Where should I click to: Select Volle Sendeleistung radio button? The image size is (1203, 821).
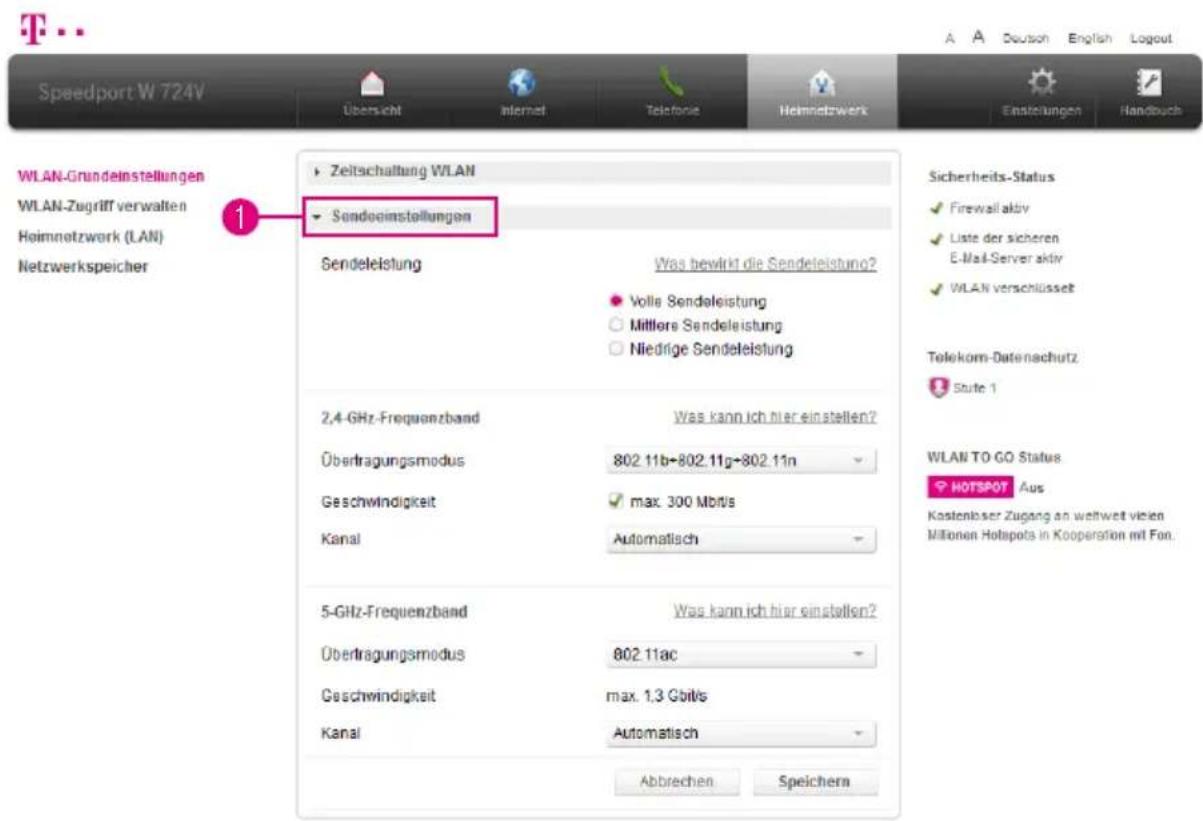coord(616,301)
